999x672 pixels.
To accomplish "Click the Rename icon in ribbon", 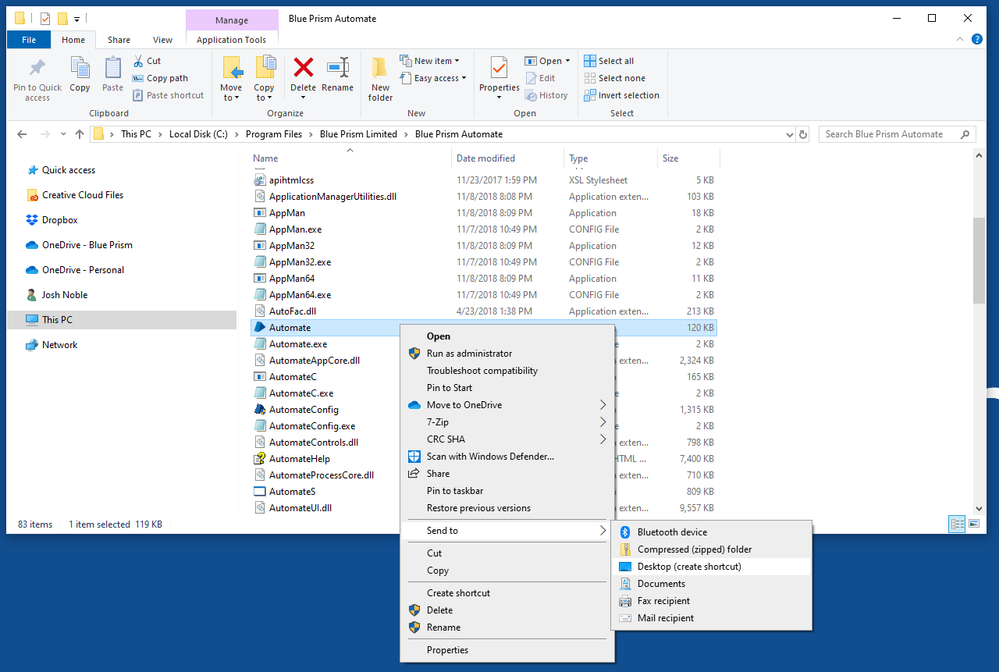I will (338, 67).
